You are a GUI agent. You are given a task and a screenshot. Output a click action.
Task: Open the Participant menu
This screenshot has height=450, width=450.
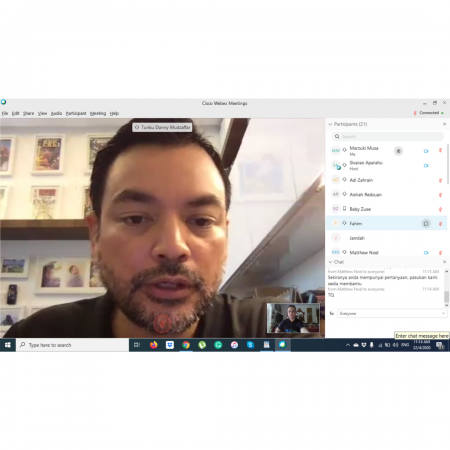tap(76, 113)
